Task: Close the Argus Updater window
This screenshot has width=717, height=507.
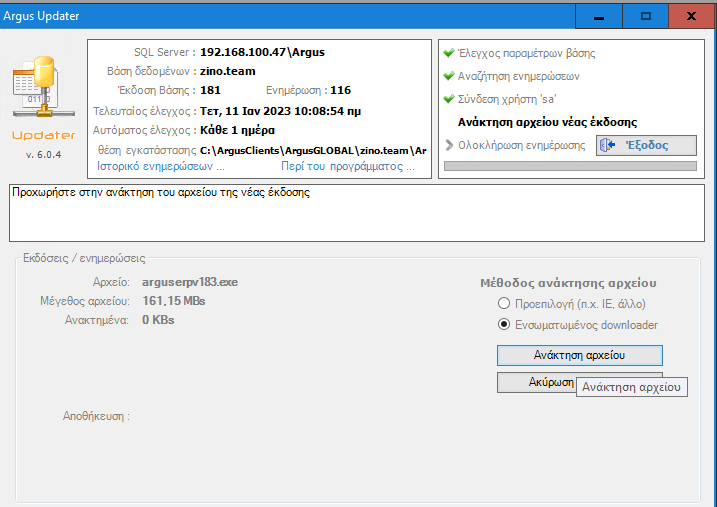Action: (x=692, y=16)
